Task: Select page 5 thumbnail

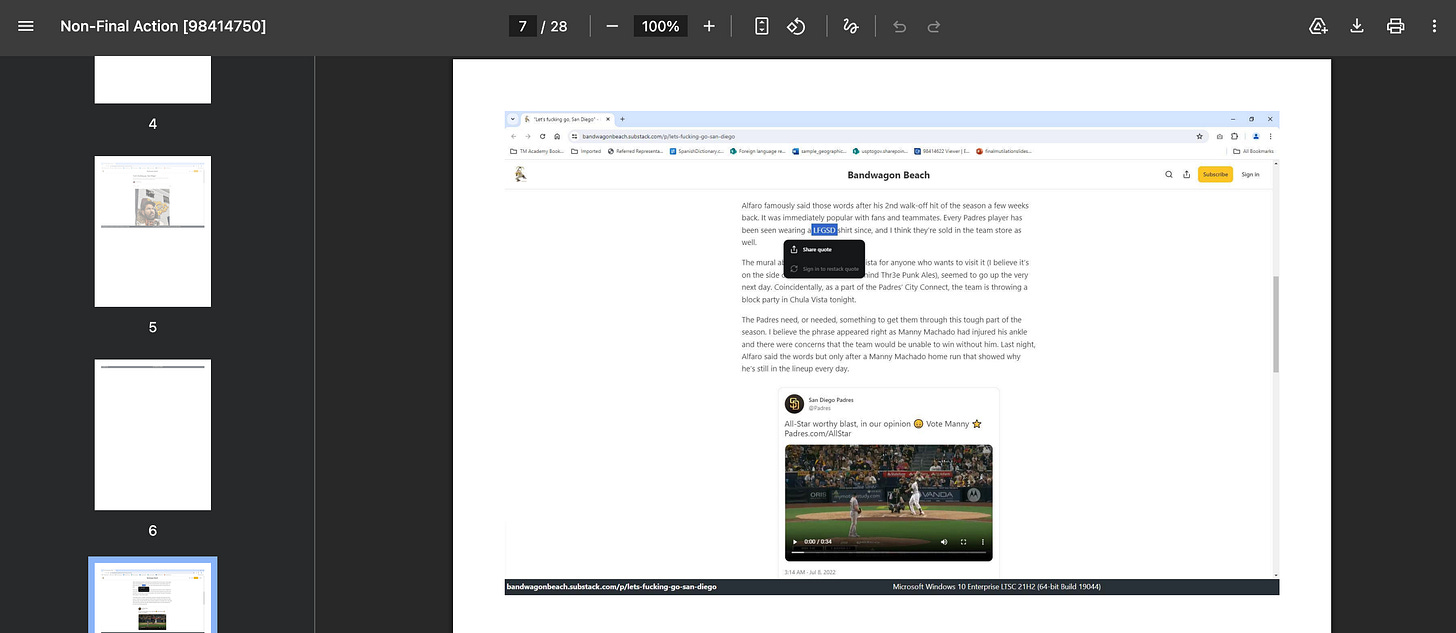Action: point(153,231)
